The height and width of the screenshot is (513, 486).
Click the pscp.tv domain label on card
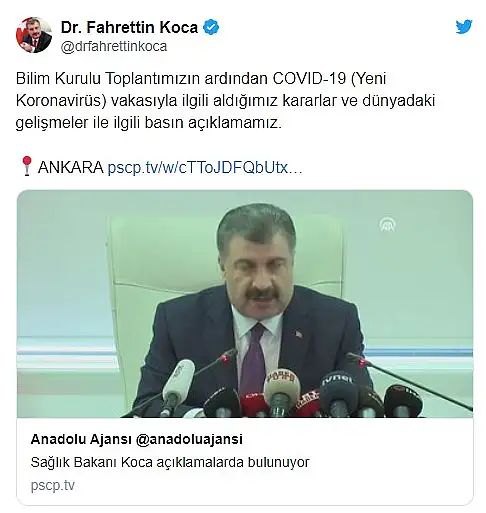coord(53,485)
